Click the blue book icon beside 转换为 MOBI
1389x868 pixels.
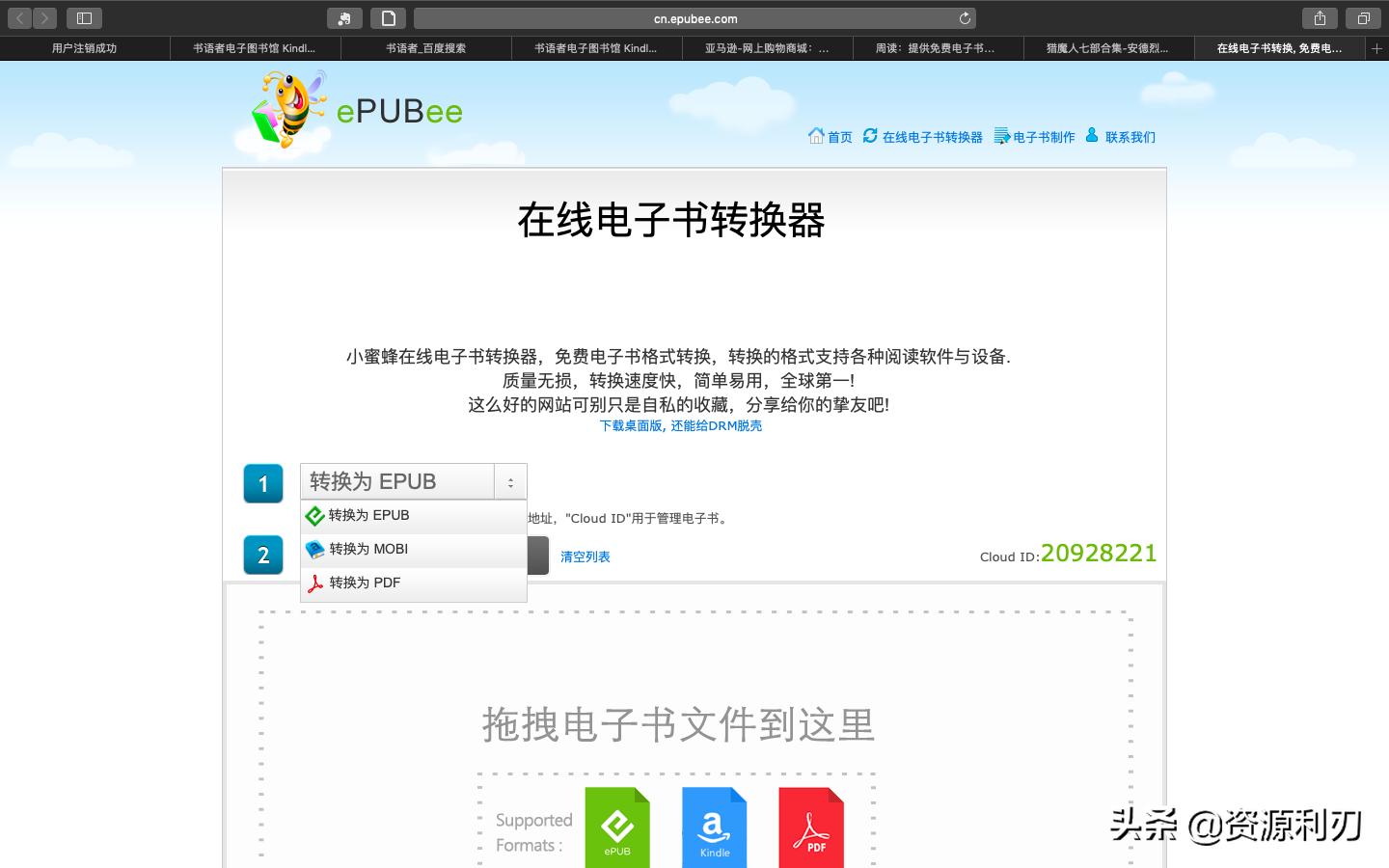(313, 549)
